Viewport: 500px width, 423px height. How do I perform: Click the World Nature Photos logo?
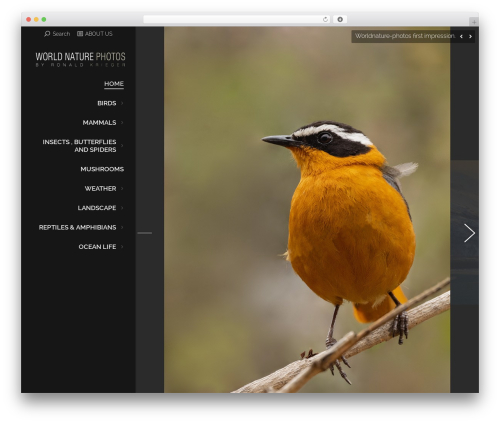[81, 59]
